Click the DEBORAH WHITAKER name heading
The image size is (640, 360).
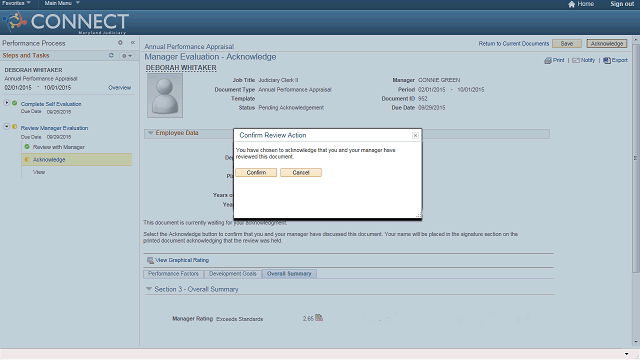(181, 68)
